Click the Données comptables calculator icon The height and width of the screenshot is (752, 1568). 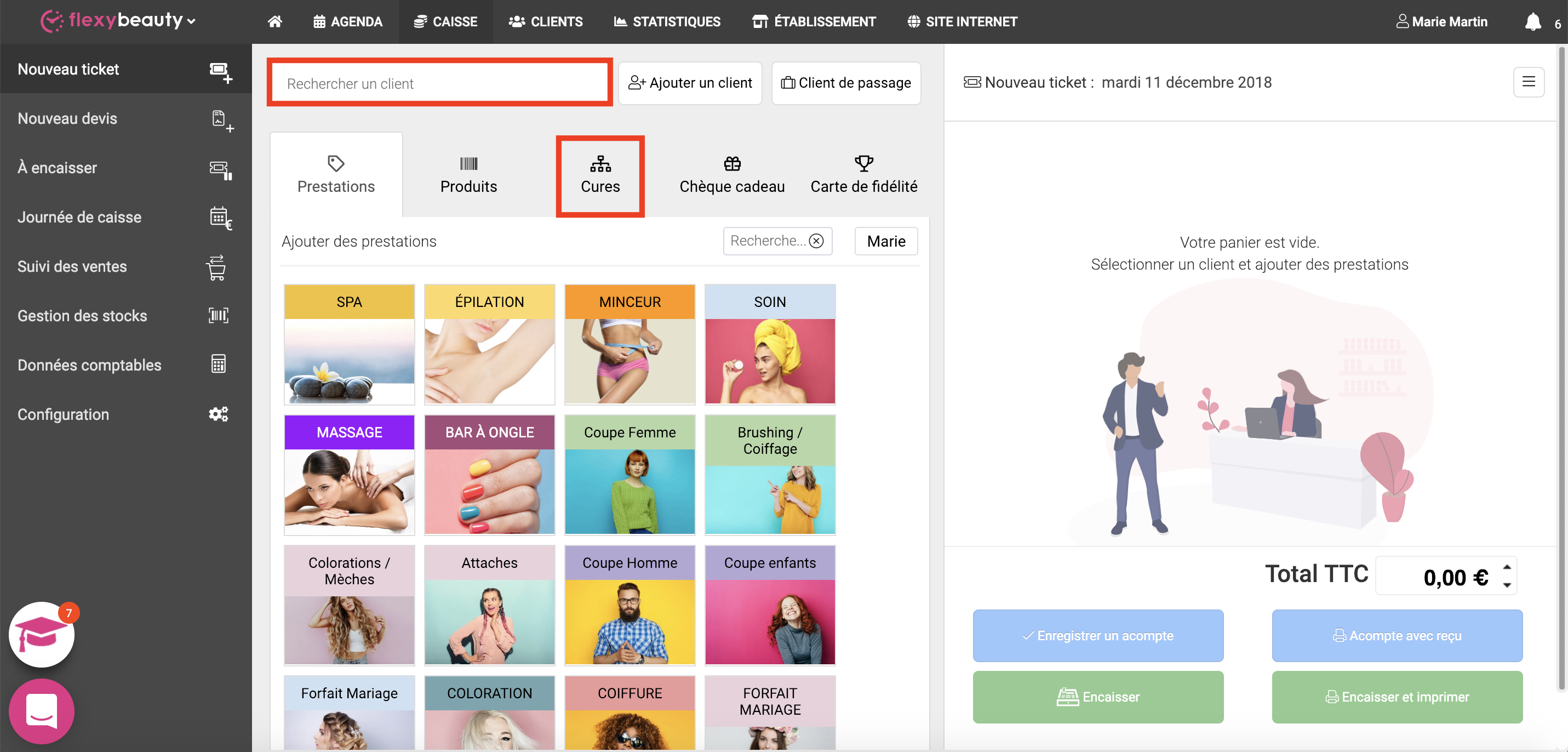pyautogui.click(x=219, y=364)
